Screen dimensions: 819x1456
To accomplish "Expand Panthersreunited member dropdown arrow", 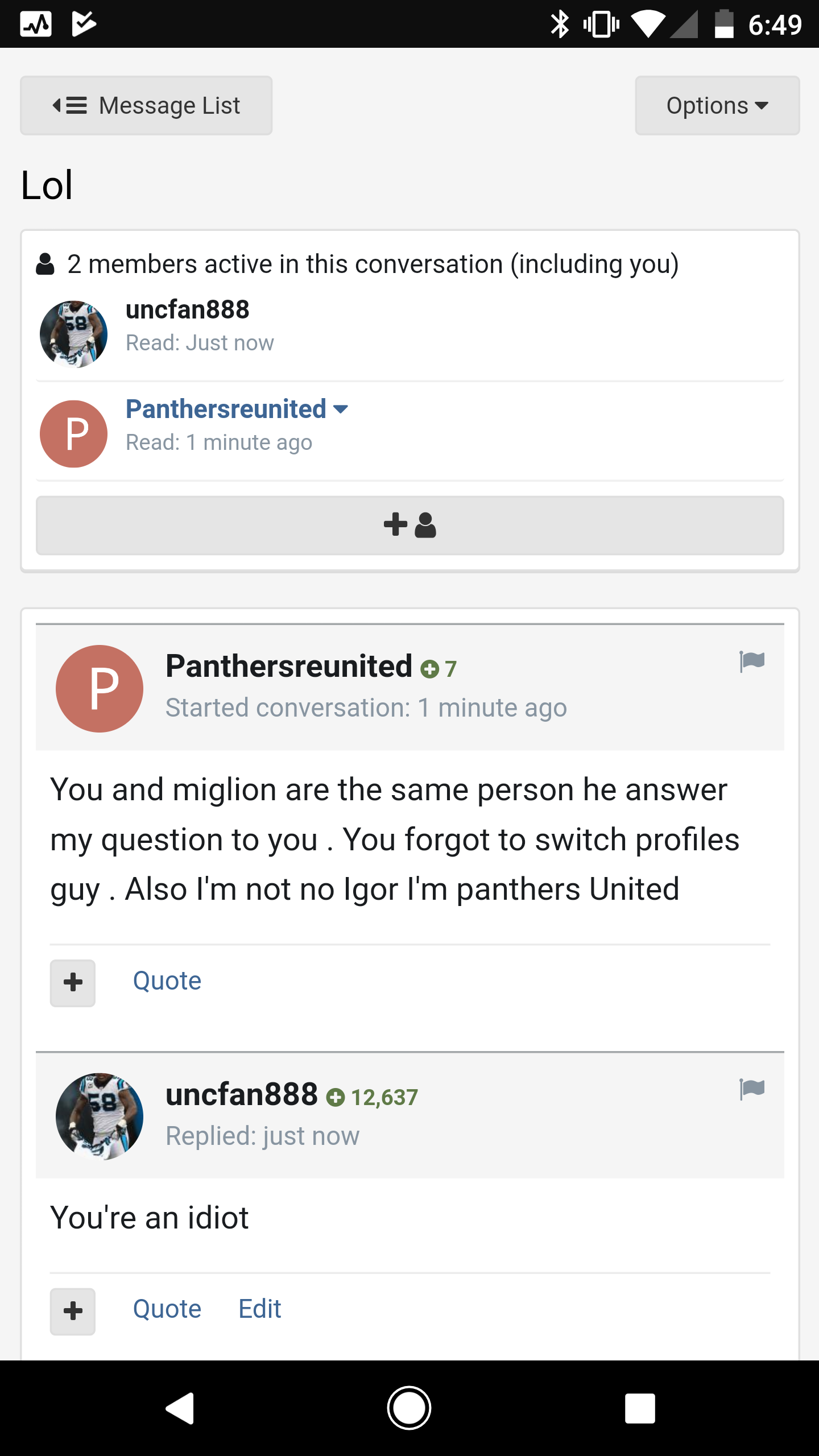I will click(341, 409).
